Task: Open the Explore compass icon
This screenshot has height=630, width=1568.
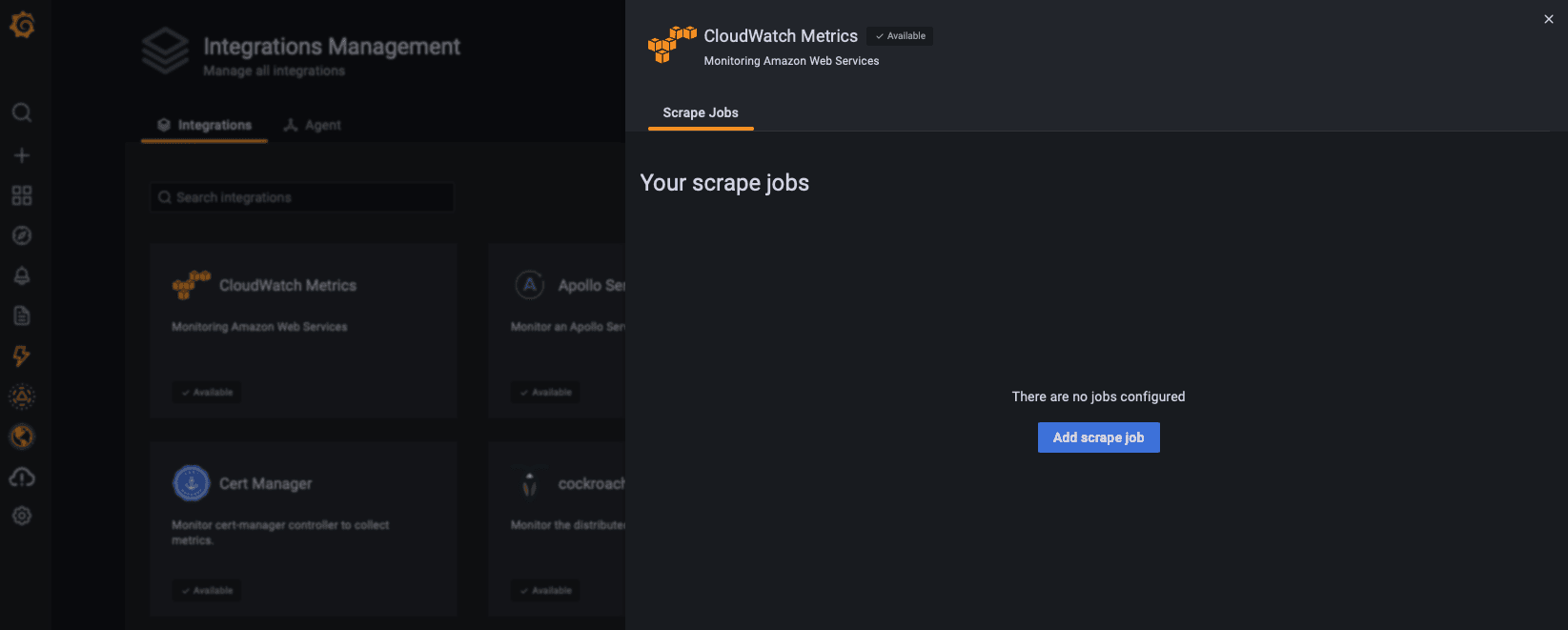Action: coord(22,235)
